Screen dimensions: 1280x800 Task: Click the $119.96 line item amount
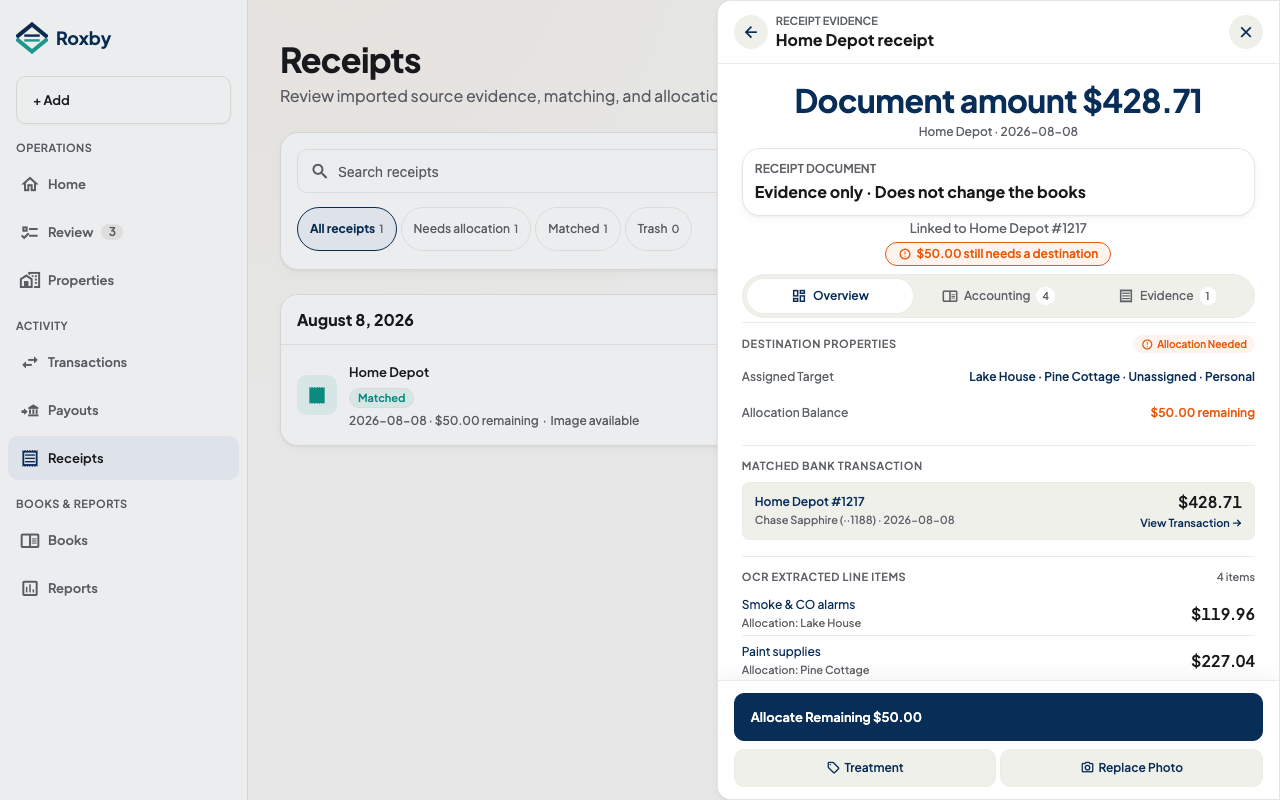coord(1223,614)
